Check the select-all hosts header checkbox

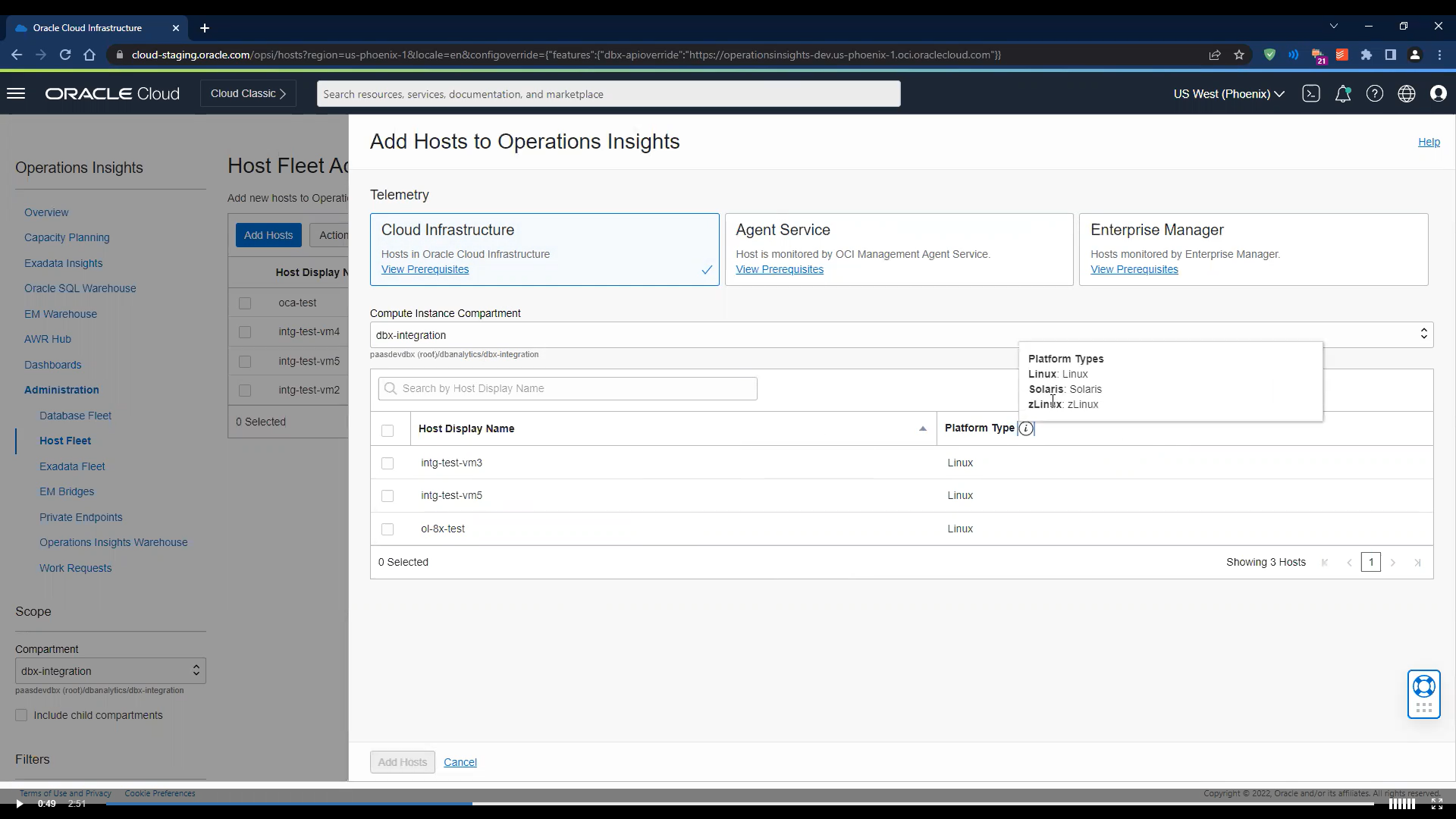point(388,431)
